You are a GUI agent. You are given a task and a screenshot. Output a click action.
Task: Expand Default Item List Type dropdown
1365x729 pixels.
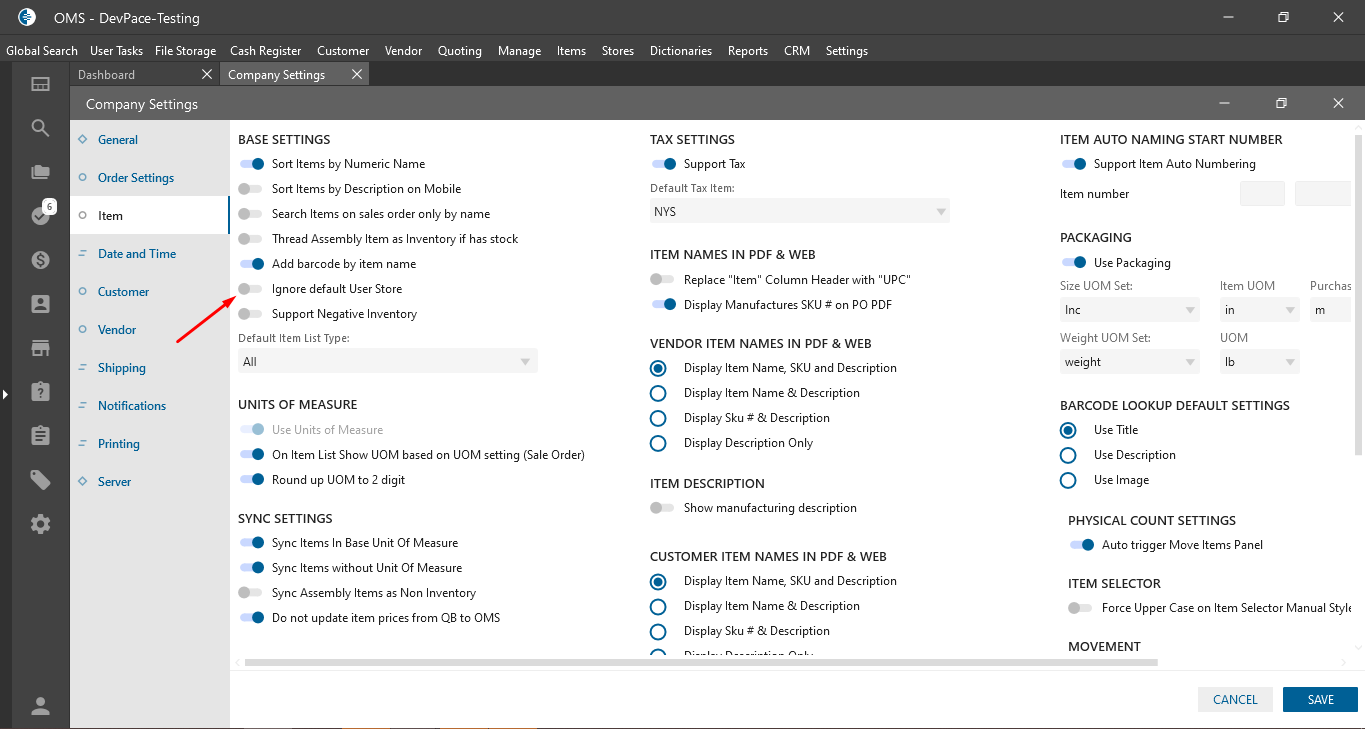(x=387, y=362)
